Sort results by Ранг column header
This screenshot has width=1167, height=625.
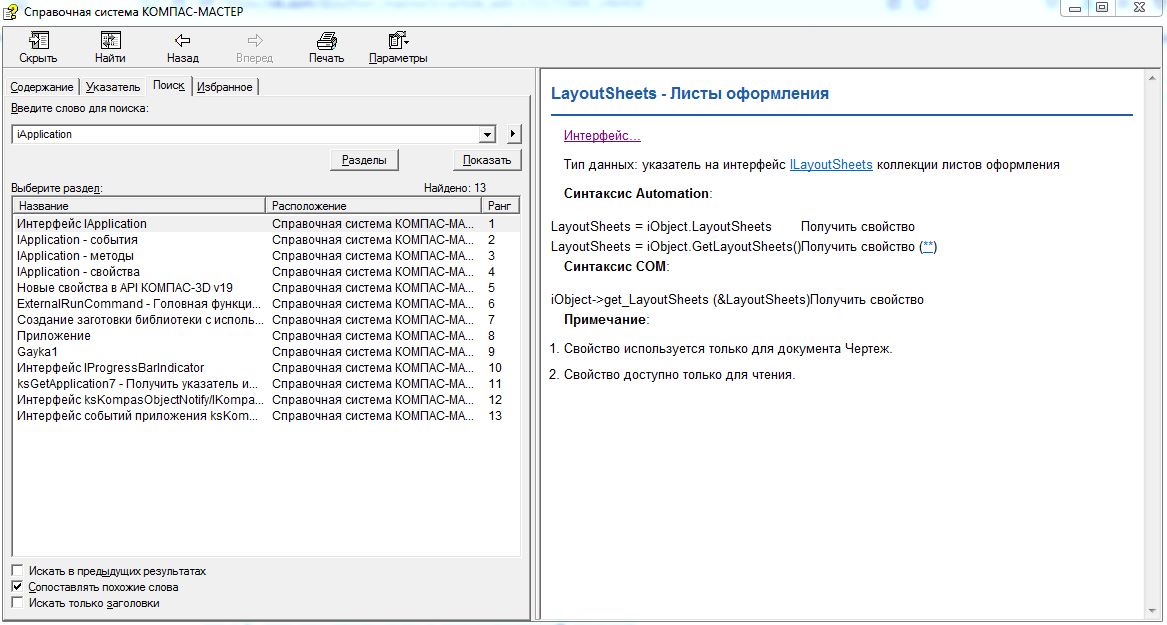[501, 206]
